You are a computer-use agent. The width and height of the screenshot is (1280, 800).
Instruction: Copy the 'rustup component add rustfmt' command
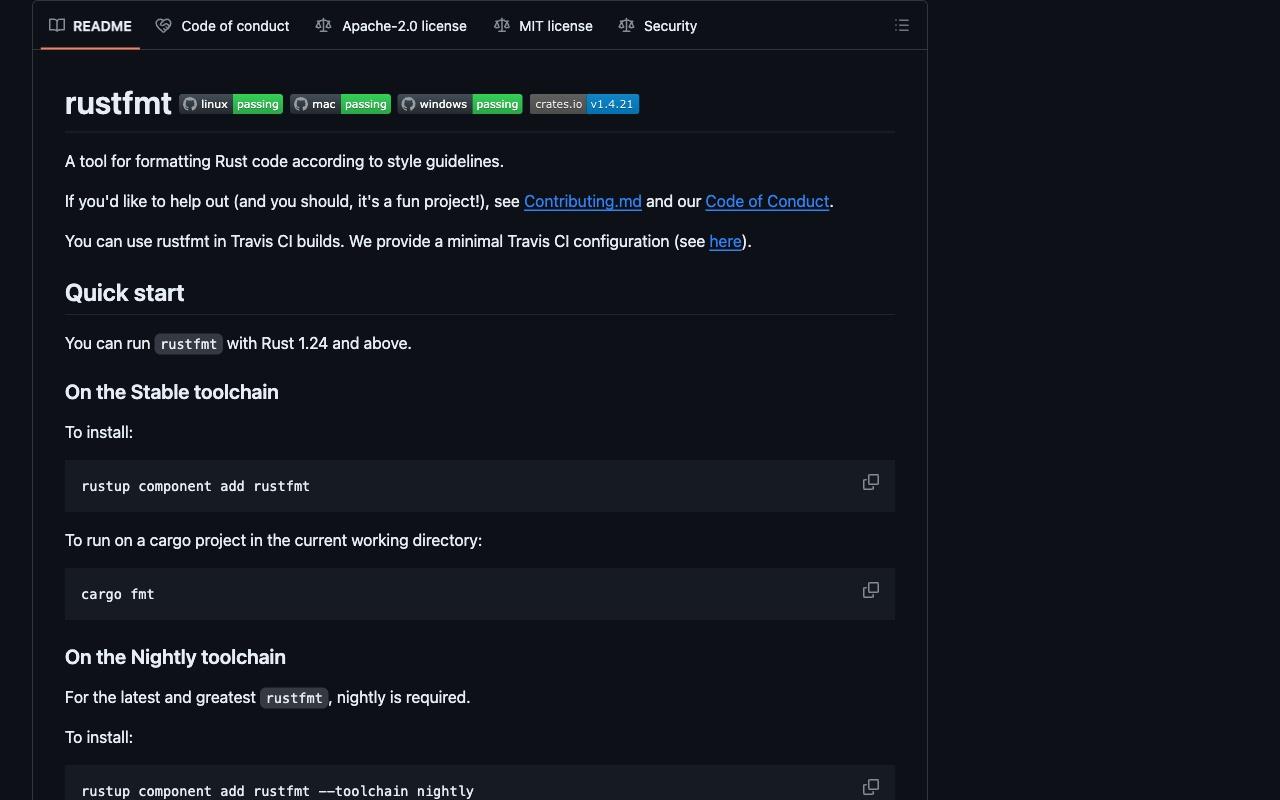point(871,482)
